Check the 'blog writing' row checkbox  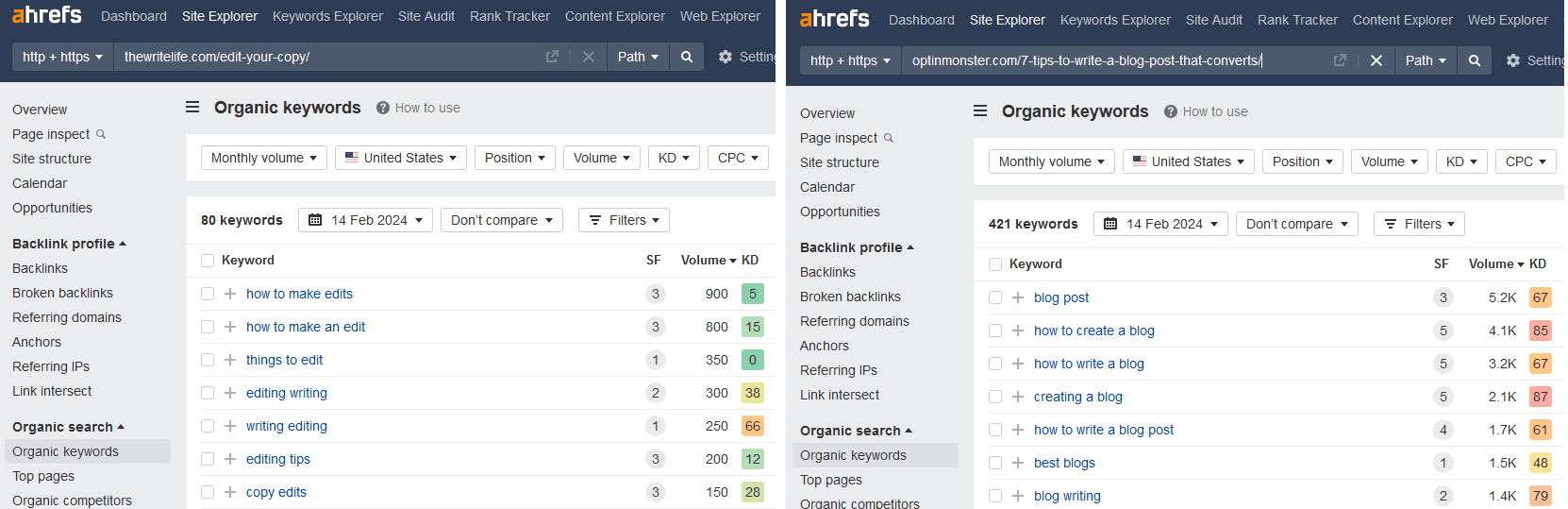click(x=995, y=496)
